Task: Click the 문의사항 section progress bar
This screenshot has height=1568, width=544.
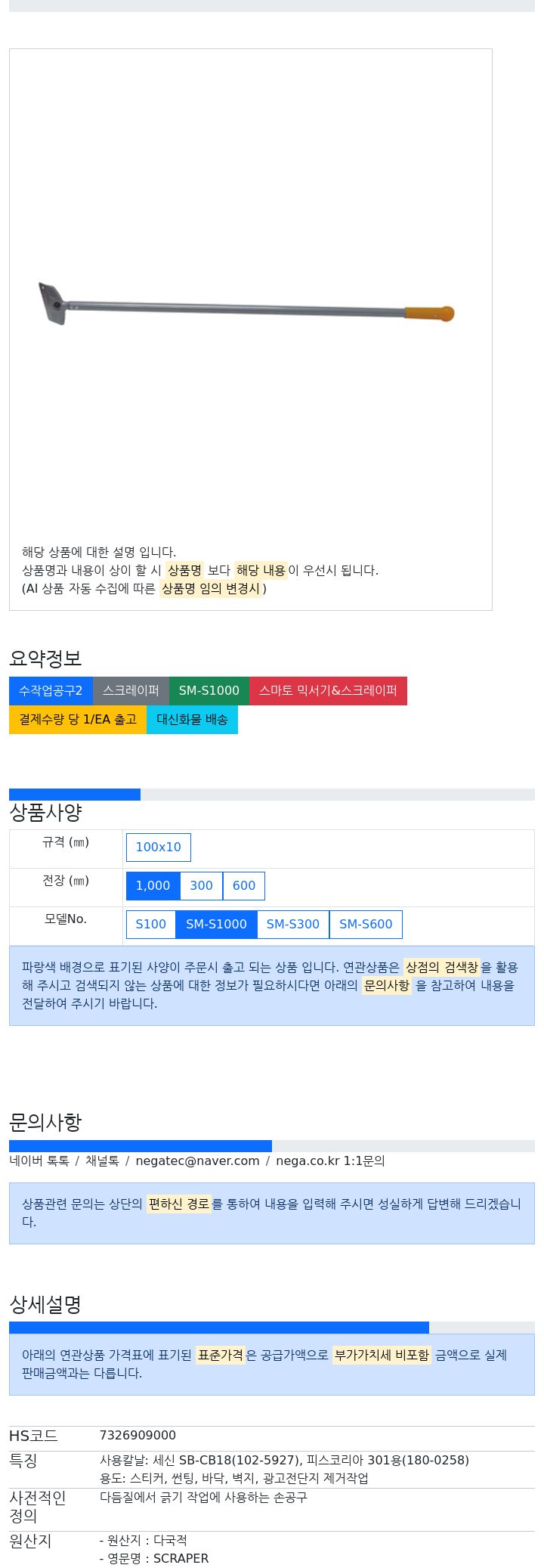Action: [x=141, y=1146]
